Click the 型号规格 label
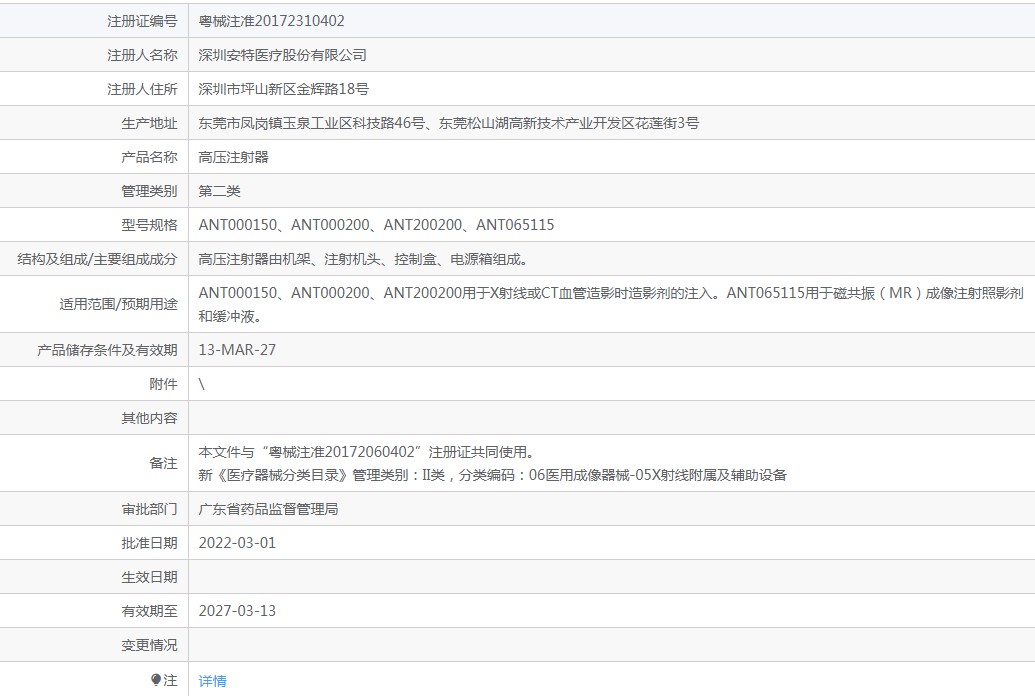Image resolution: width=1035 pixels, height=696 pixels. 149,225
